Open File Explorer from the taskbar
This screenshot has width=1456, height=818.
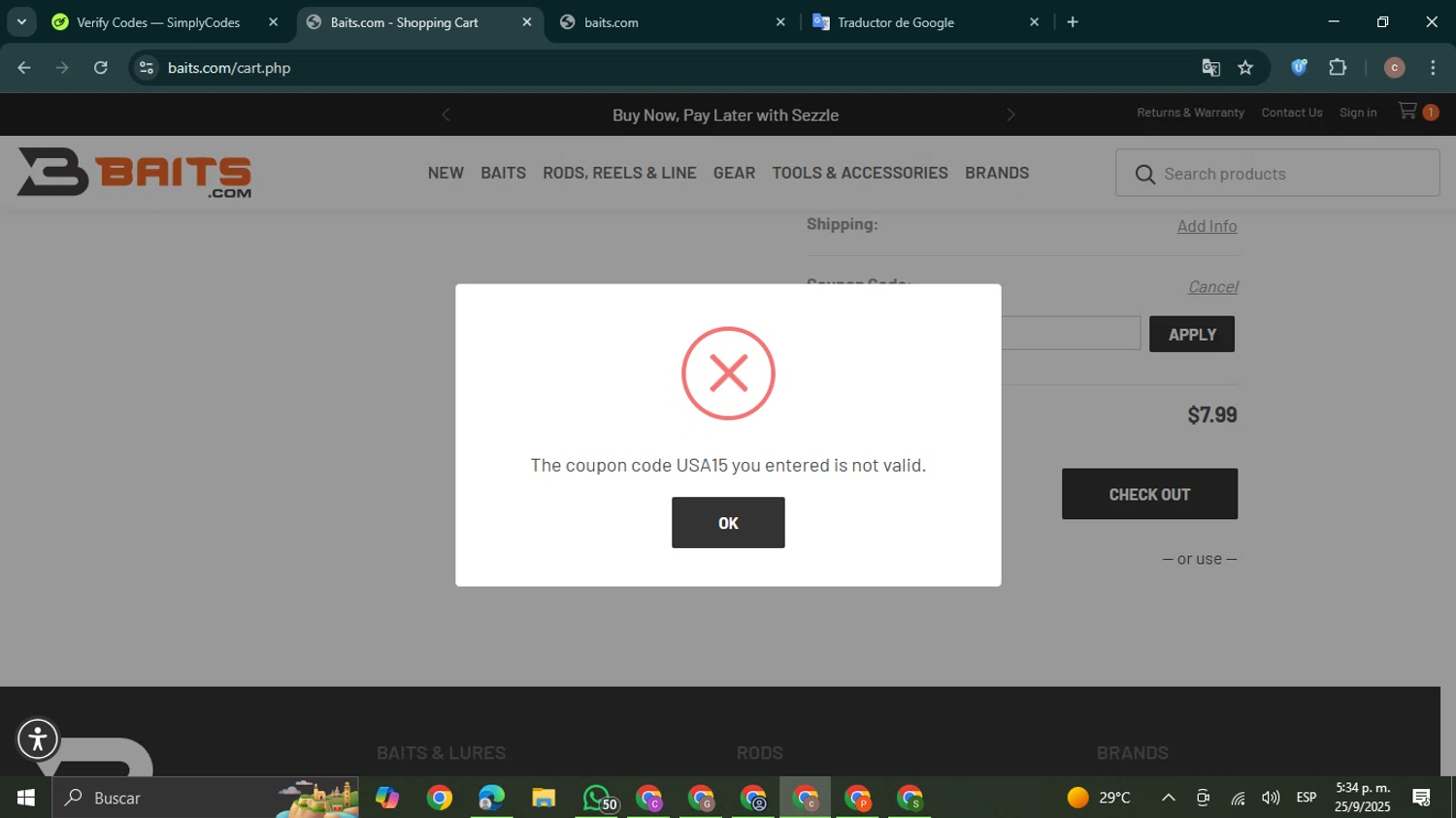coord(544,798)
